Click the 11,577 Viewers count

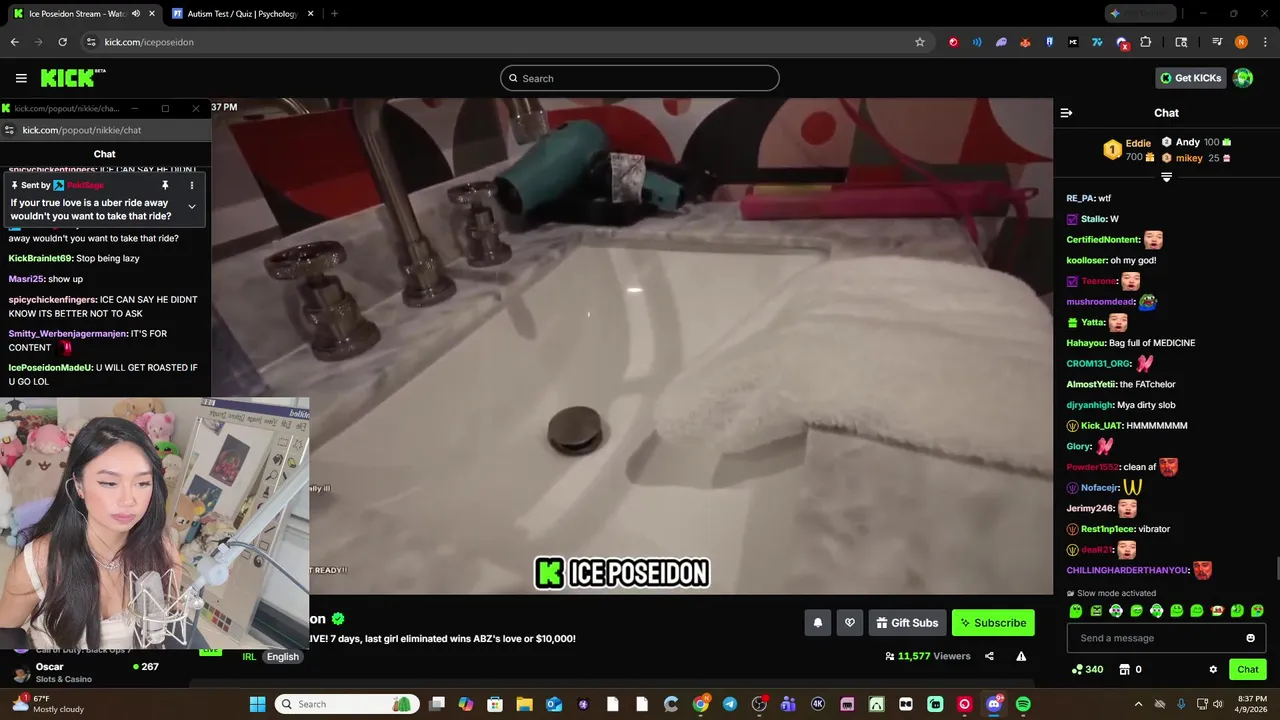(x=927, y=656)
